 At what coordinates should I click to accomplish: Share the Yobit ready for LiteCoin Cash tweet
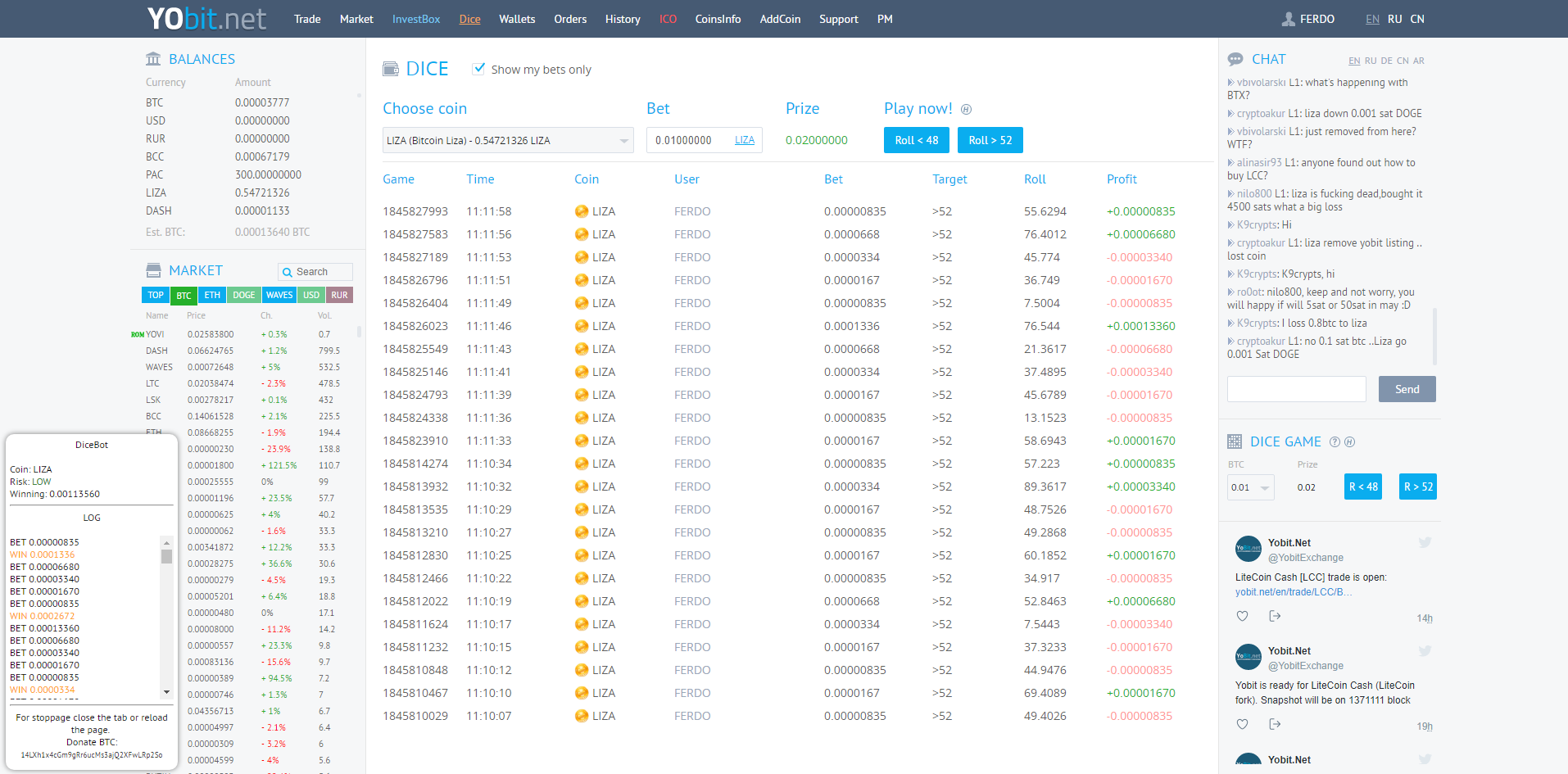coord(1275,724)
